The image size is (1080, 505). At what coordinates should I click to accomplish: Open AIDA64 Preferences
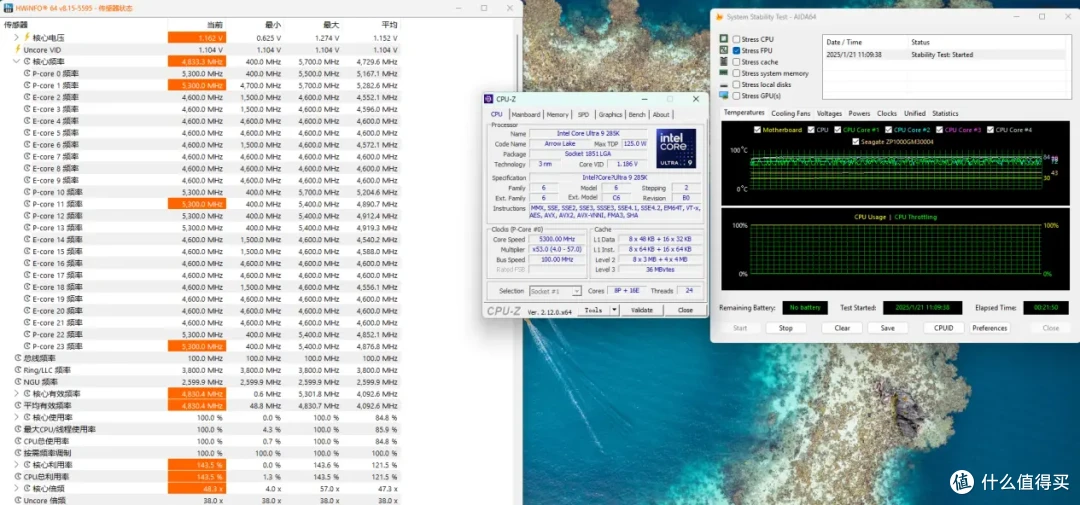(990, 328)
